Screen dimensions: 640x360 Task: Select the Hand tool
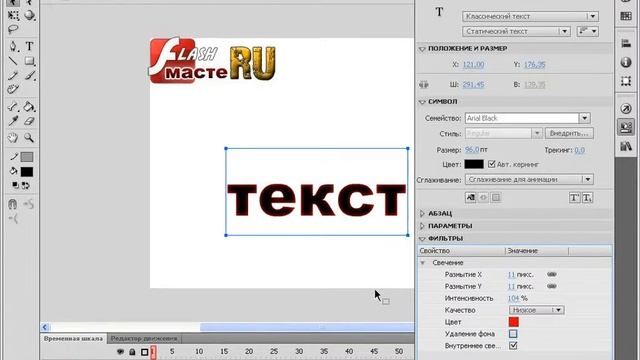tap(13, 138)
